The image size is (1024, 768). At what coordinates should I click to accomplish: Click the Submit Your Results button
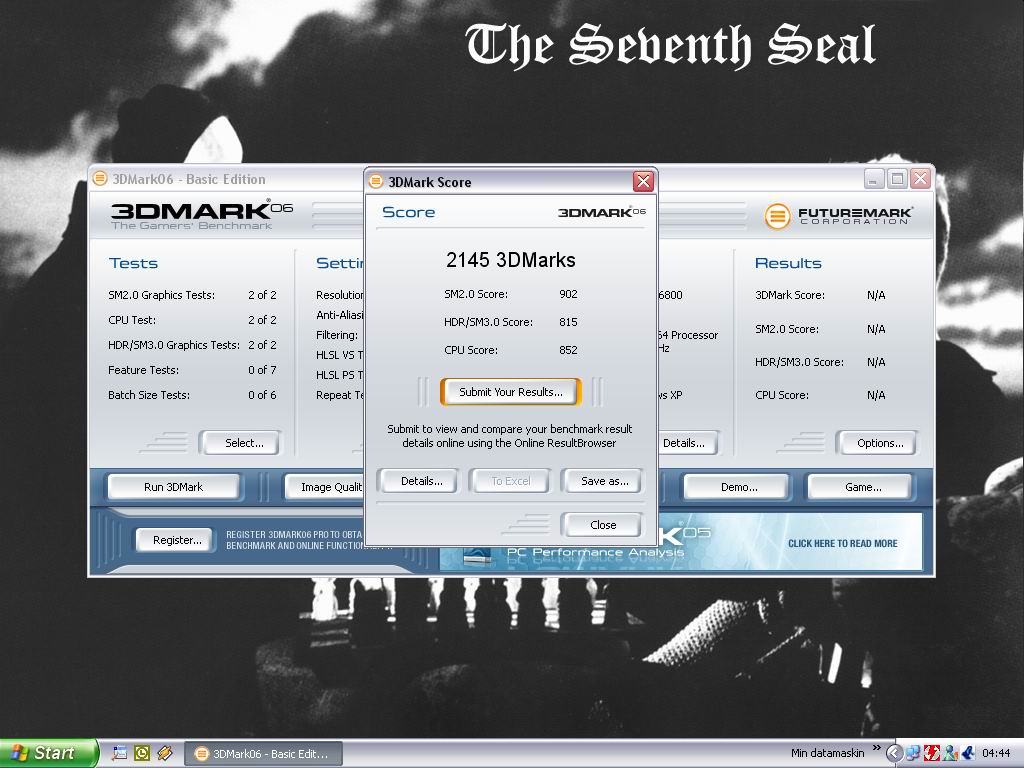510,392
